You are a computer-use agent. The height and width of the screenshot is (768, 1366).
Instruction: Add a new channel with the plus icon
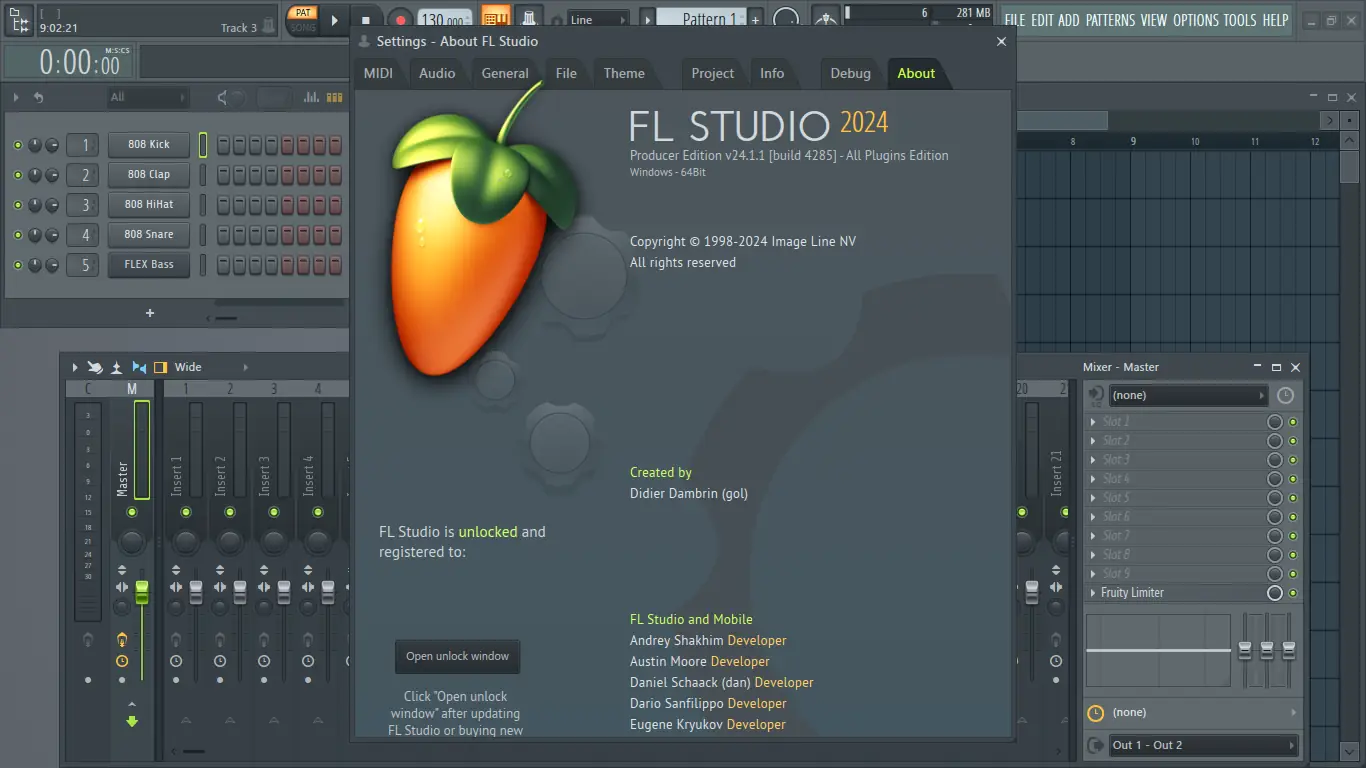pos(150,313)
